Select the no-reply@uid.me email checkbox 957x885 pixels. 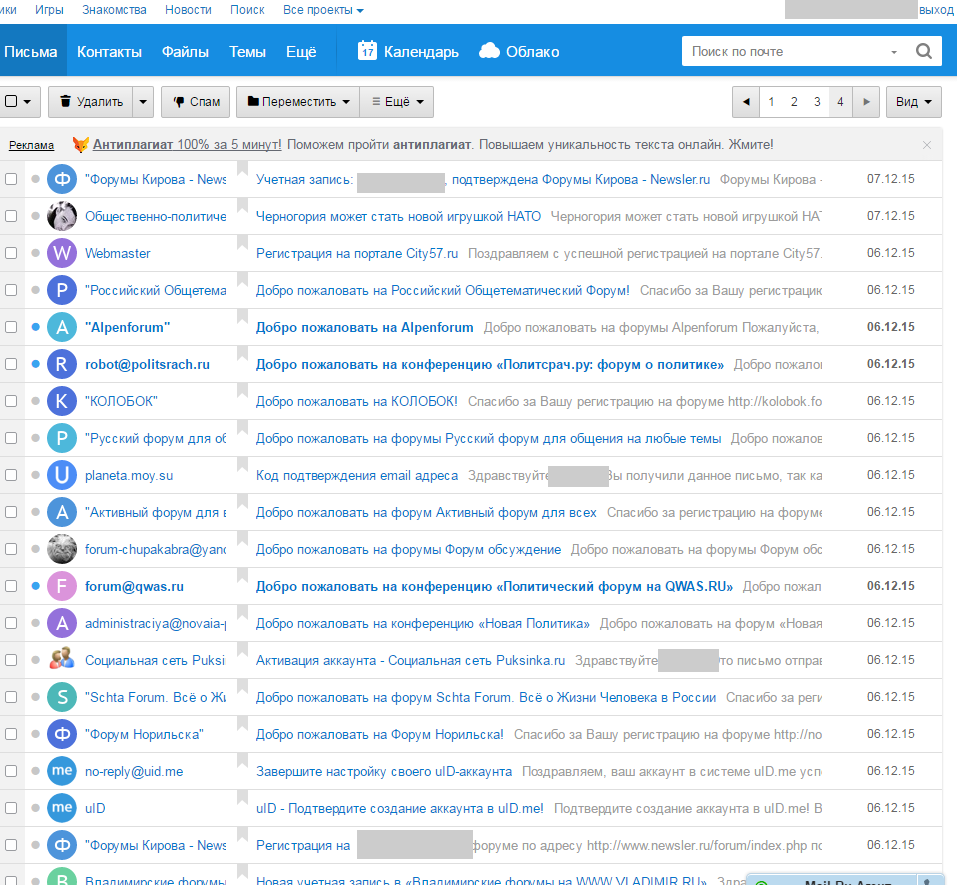(11, 771)
